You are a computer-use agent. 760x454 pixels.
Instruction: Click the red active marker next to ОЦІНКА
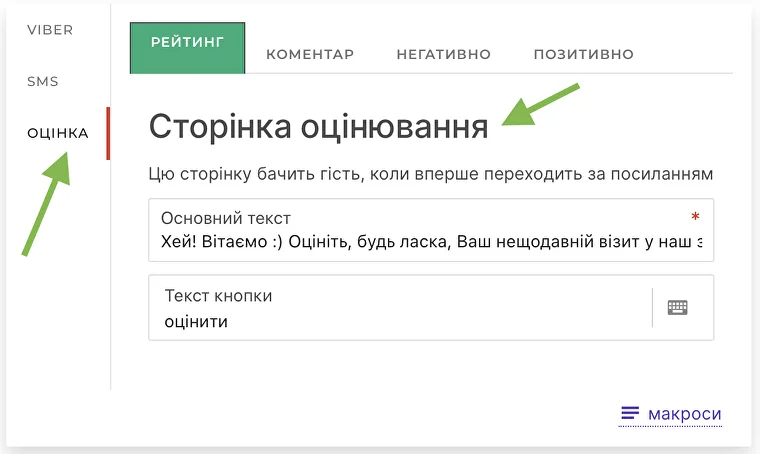108,133
